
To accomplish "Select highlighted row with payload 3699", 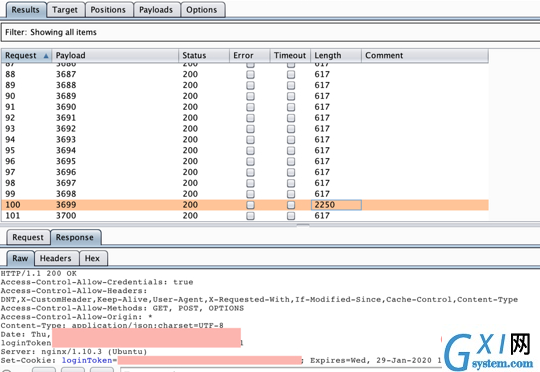I will [x=245, y=205].
